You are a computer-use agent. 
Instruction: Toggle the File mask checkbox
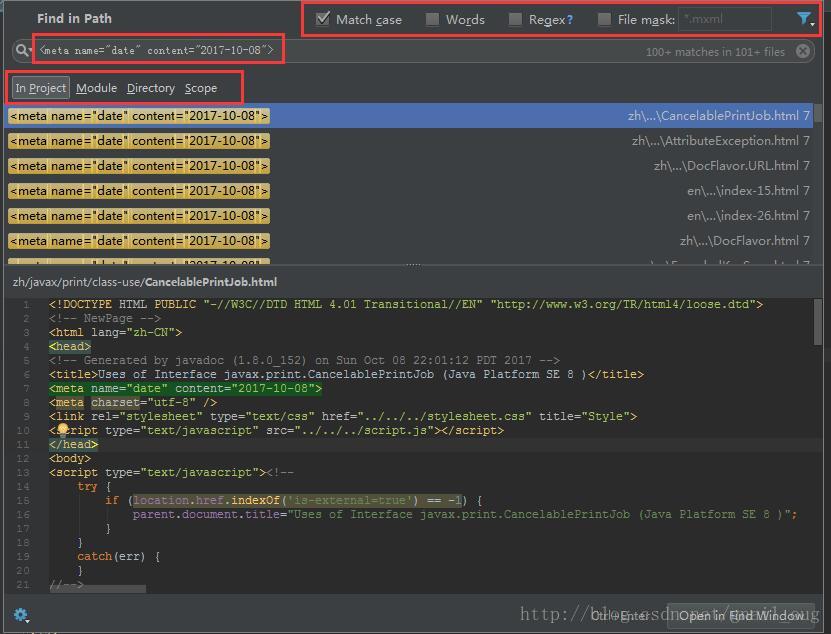(x=604, y=20)
